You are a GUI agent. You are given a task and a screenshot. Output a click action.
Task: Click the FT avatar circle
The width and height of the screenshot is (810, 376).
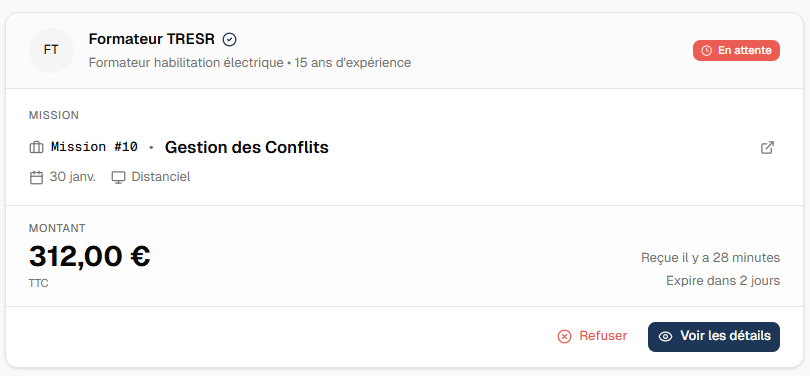(51, 50)
